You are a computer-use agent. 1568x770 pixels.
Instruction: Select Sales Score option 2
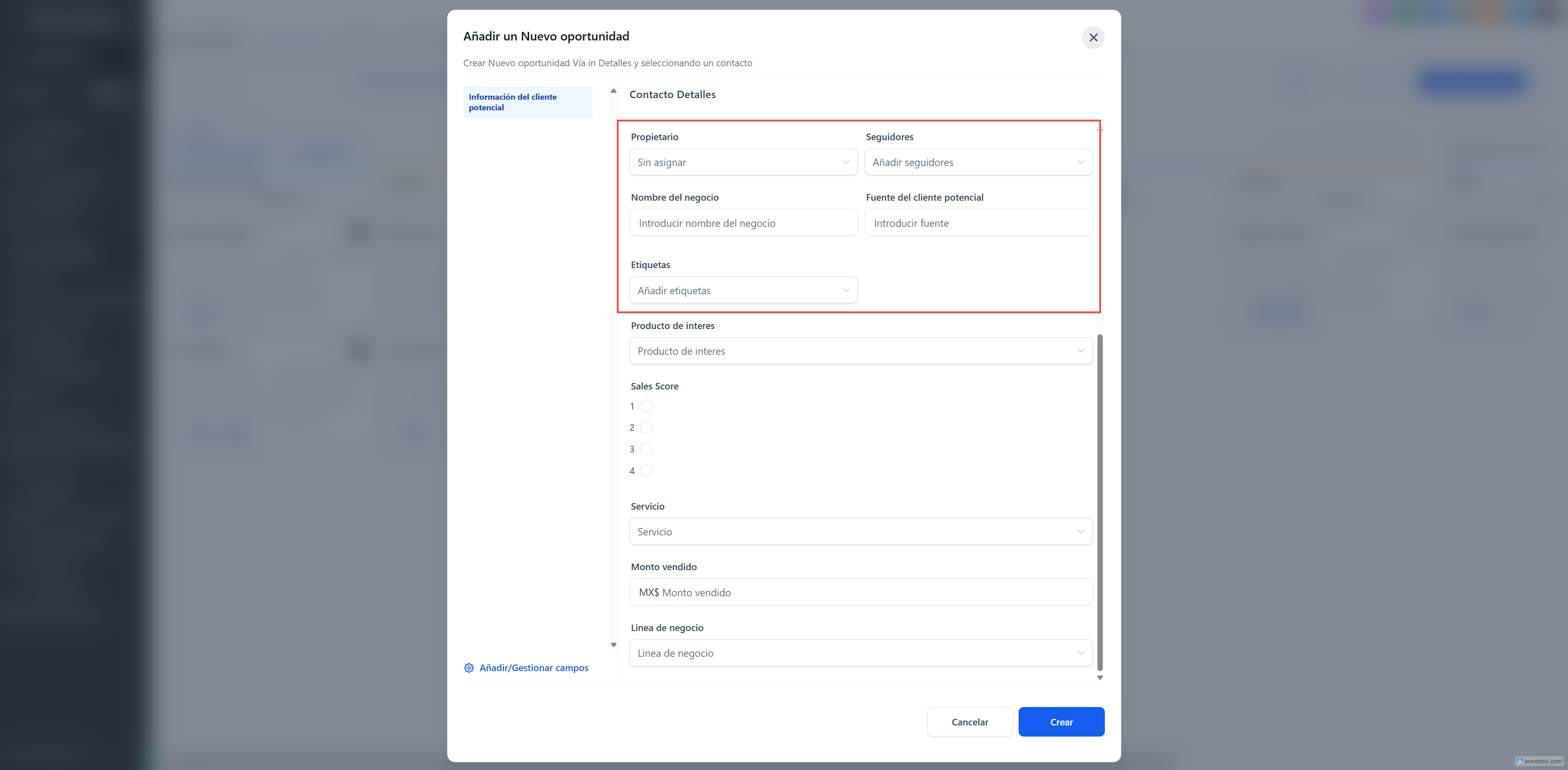[x=646, y=428]
